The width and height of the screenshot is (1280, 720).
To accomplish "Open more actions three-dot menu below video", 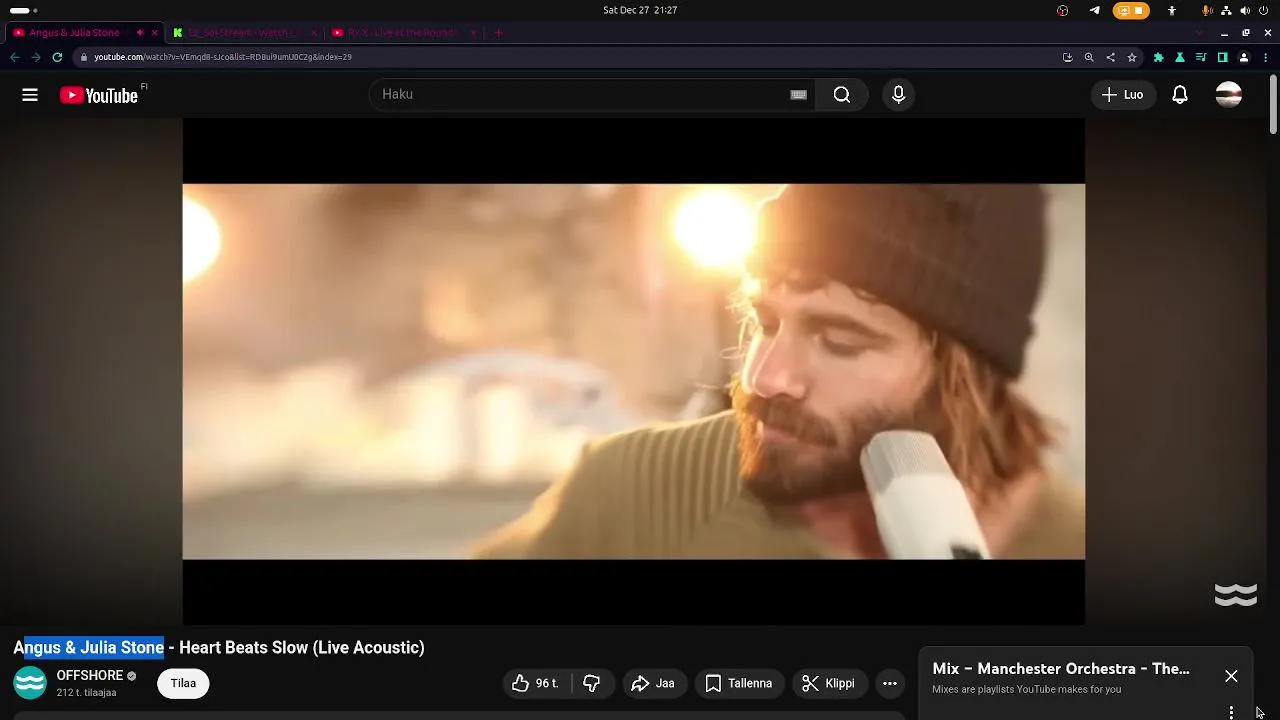I will (x=890, y=684).
